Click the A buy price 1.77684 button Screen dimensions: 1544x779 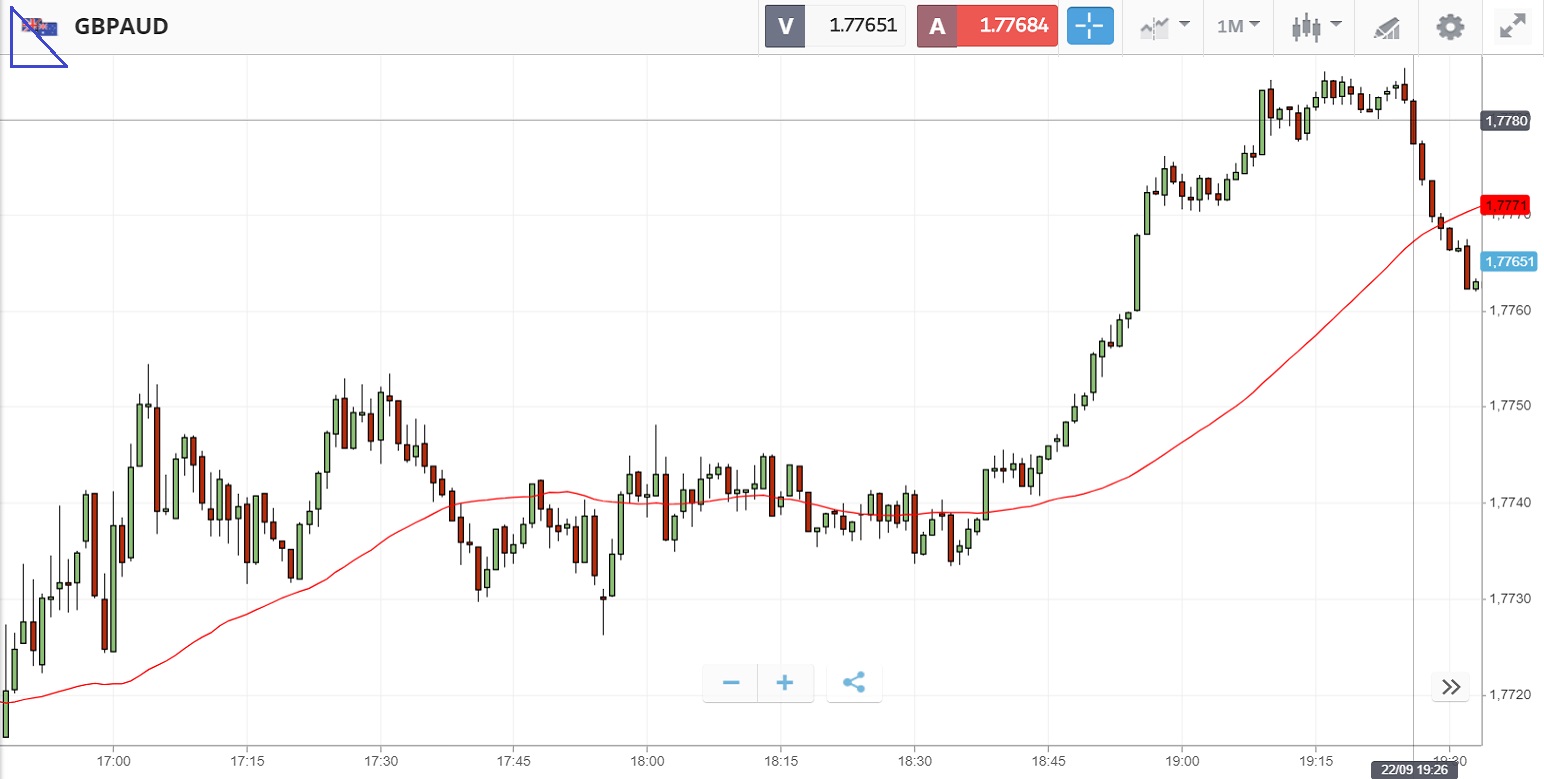[x=987, y=26]
